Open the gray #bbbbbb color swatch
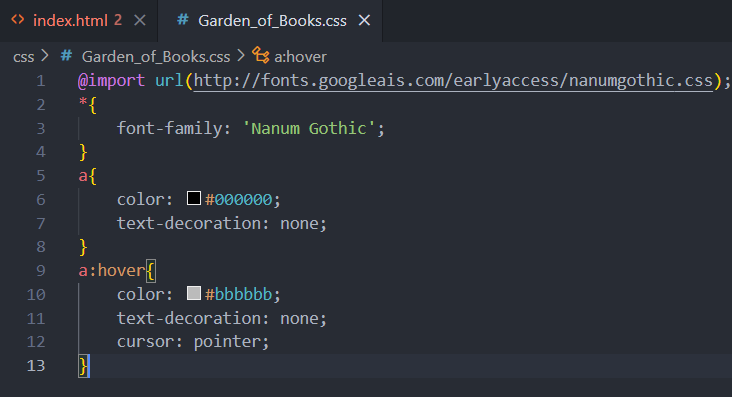 tap(194, 293)
